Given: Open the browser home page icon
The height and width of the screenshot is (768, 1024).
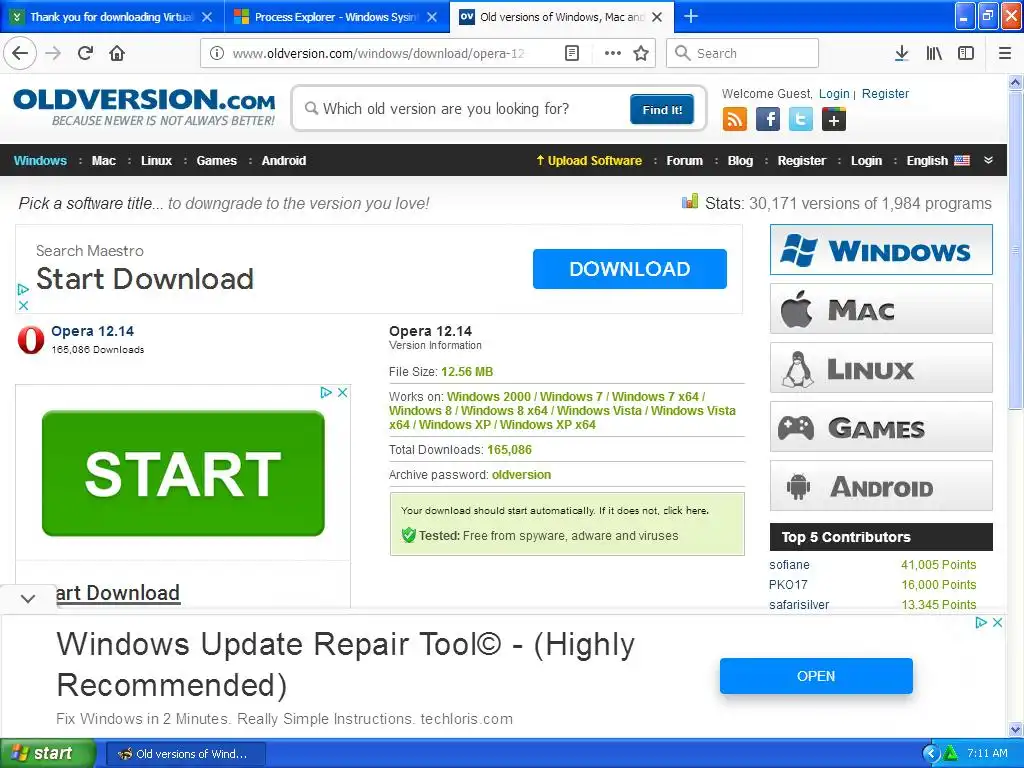Looking at the screenshot, I should pyautogui.click(x=117, y=53).
